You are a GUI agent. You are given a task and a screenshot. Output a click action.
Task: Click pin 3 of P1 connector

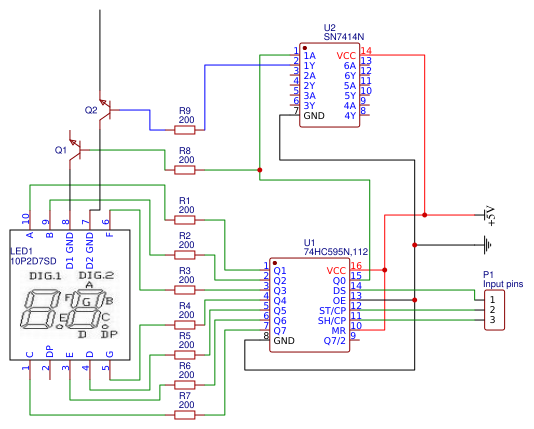click(x=492, y=320)
